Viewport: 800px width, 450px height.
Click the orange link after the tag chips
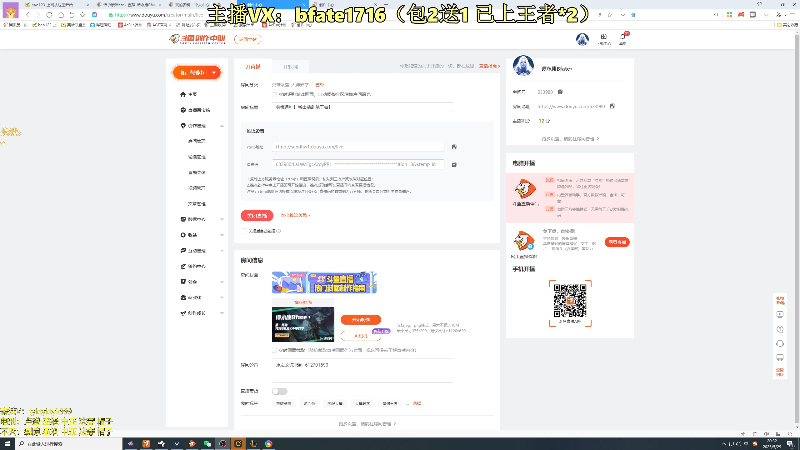[417, 404]
